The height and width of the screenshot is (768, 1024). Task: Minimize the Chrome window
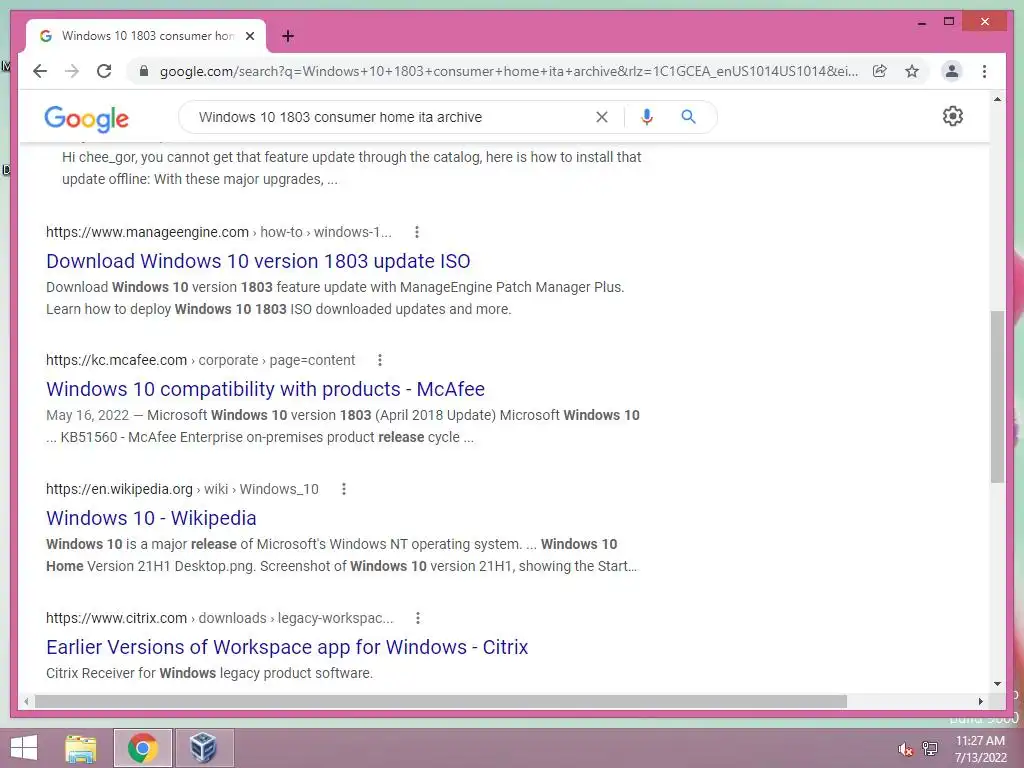[x=921, y=22]
